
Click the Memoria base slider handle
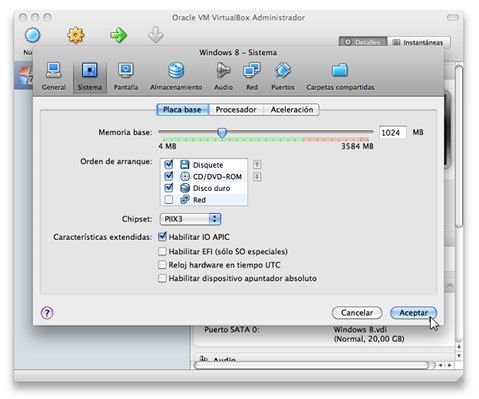[x=222, y=133]
